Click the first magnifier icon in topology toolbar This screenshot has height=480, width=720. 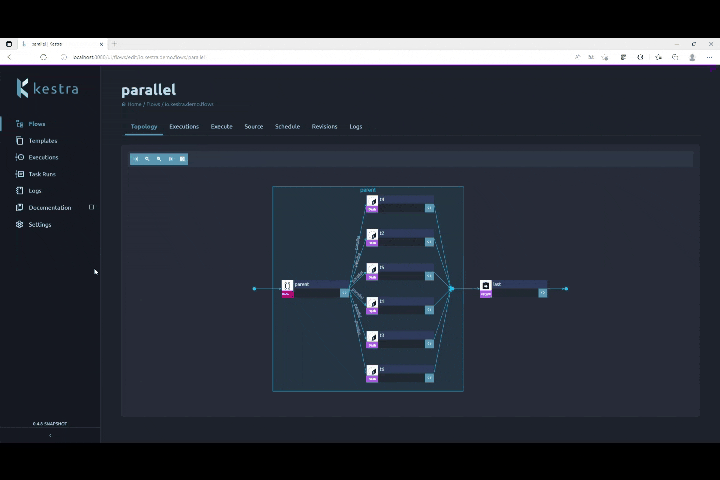click(x=147, y=159)
